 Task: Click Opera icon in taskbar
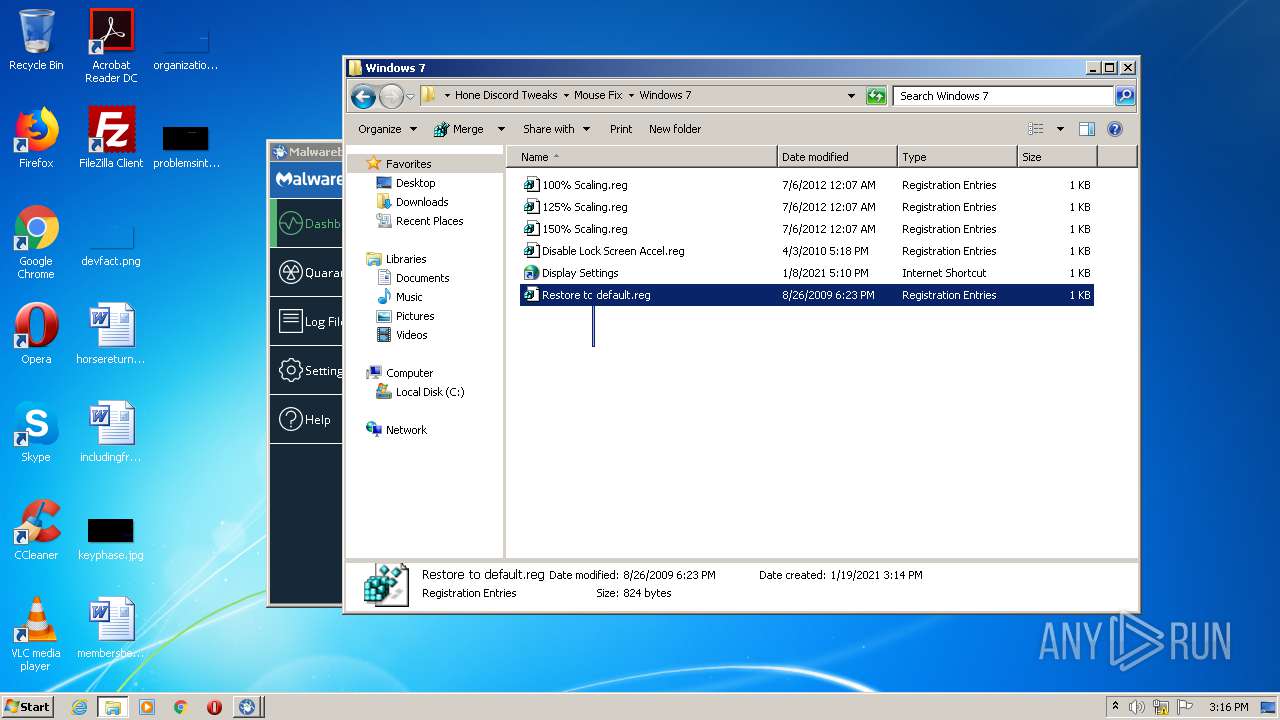point(214,707)
